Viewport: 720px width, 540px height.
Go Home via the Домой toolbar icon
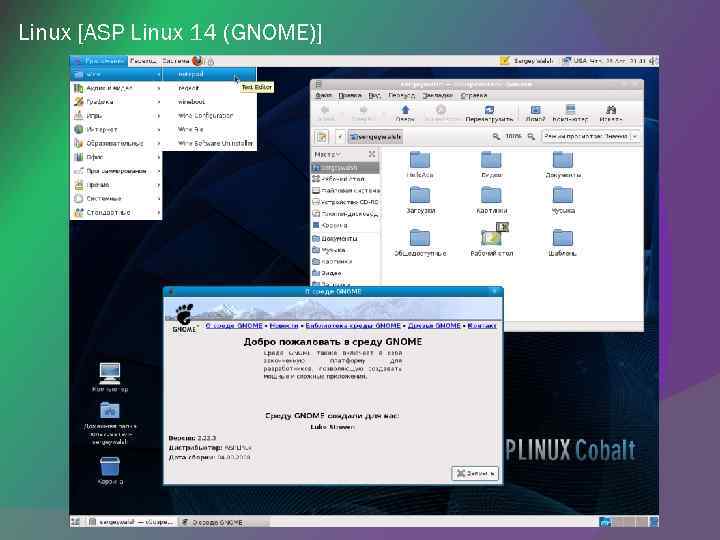[x=535, y=113]
